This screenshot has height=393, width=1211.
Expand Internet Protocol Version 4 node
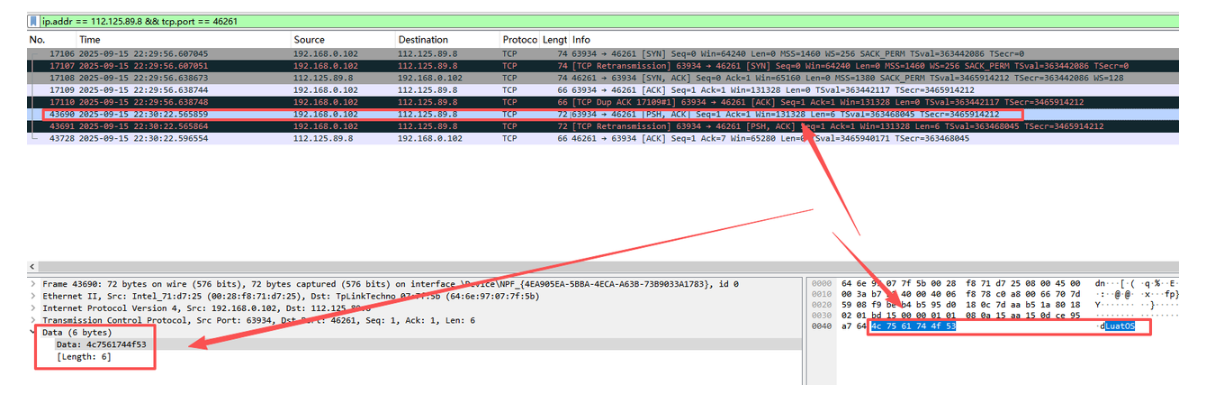[x=33, y=308]
